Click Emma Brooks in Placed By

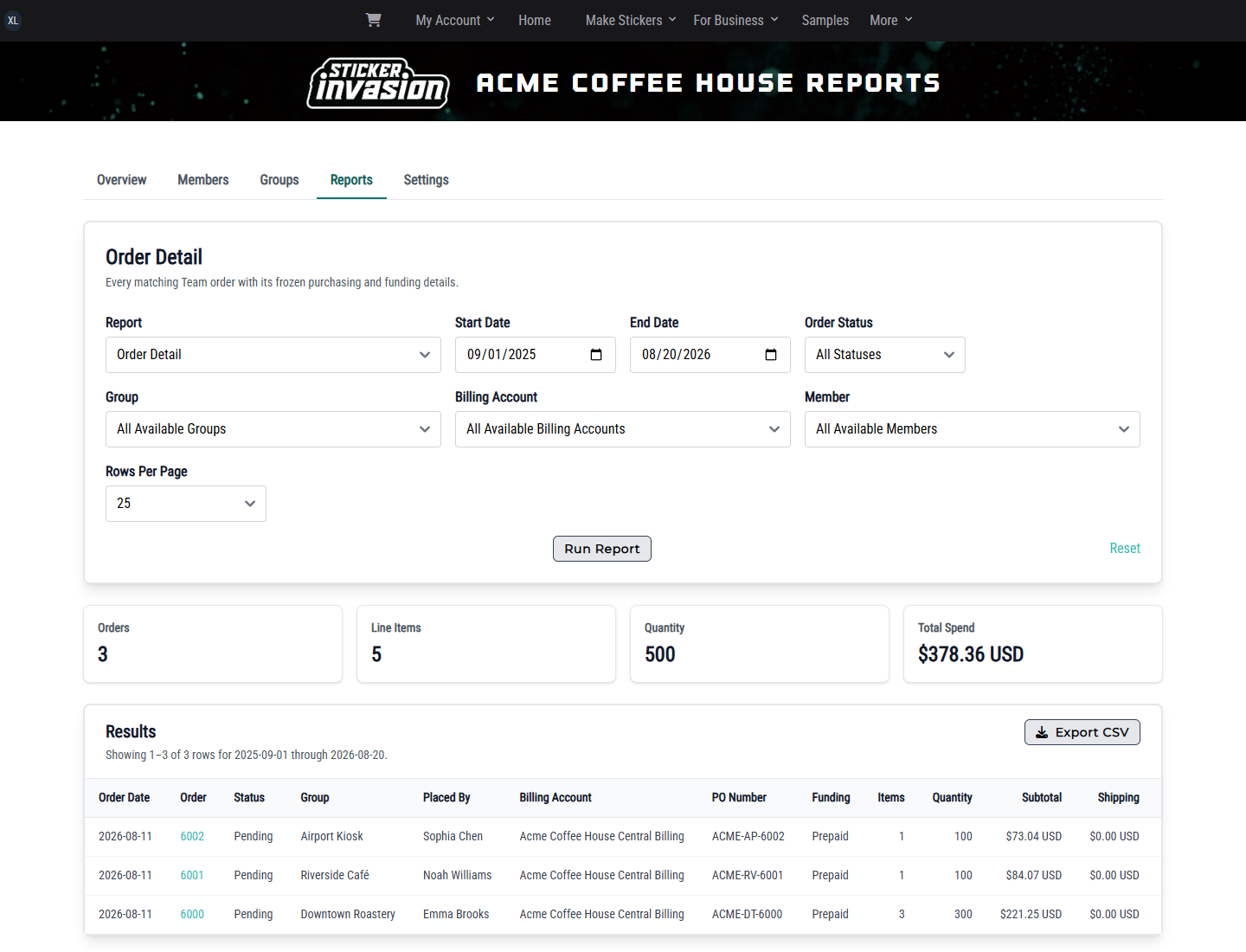pyautogui.click(x=456, y=914)
